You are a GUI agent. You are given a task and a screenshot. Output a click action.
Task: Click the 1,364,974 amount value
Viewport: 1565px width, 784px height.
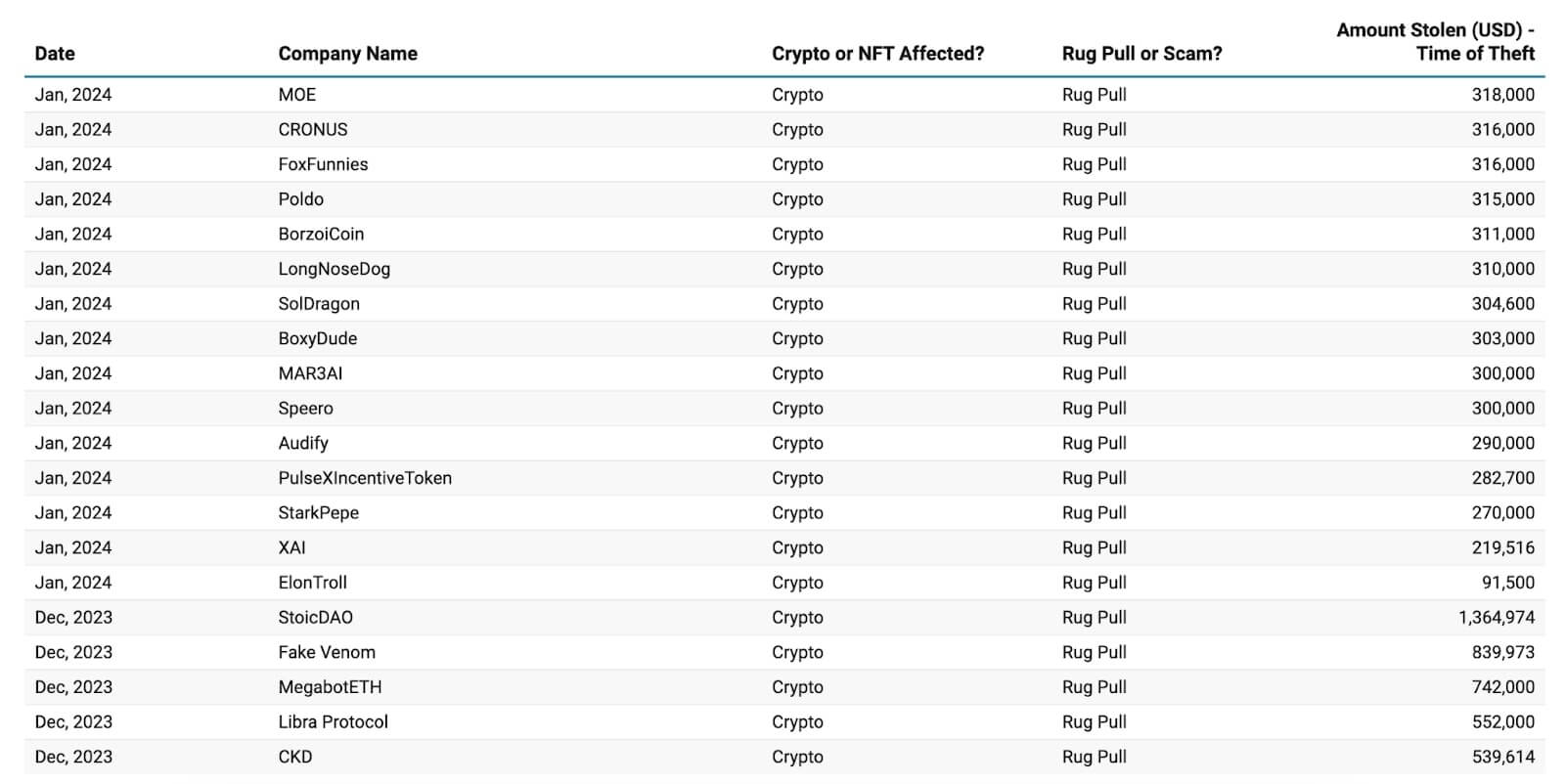(1497, 618)
